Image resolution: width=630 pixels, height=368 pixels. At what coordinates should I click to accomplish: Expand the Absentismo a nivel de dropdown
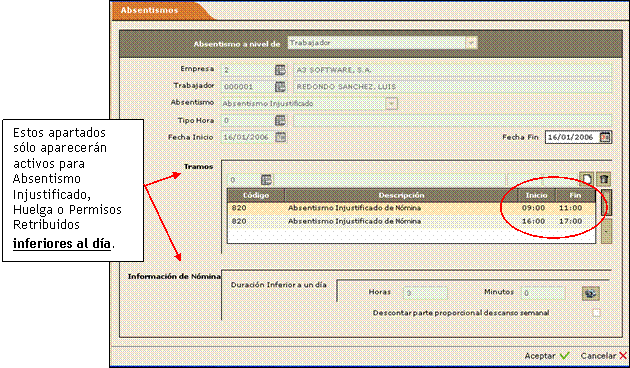point(471,43)
